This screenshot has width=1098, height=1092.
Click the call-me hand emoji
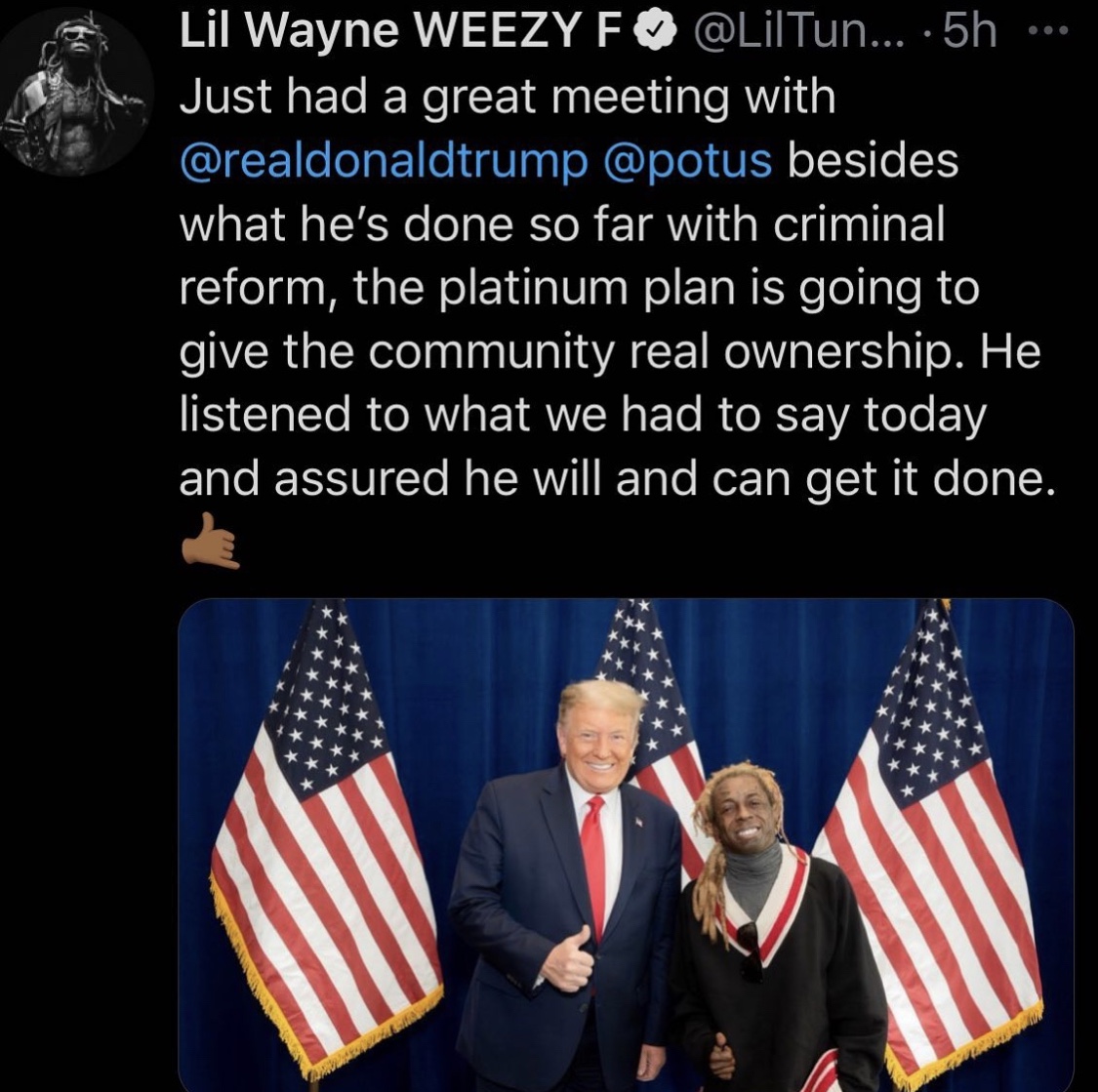(x=211, y=541)
